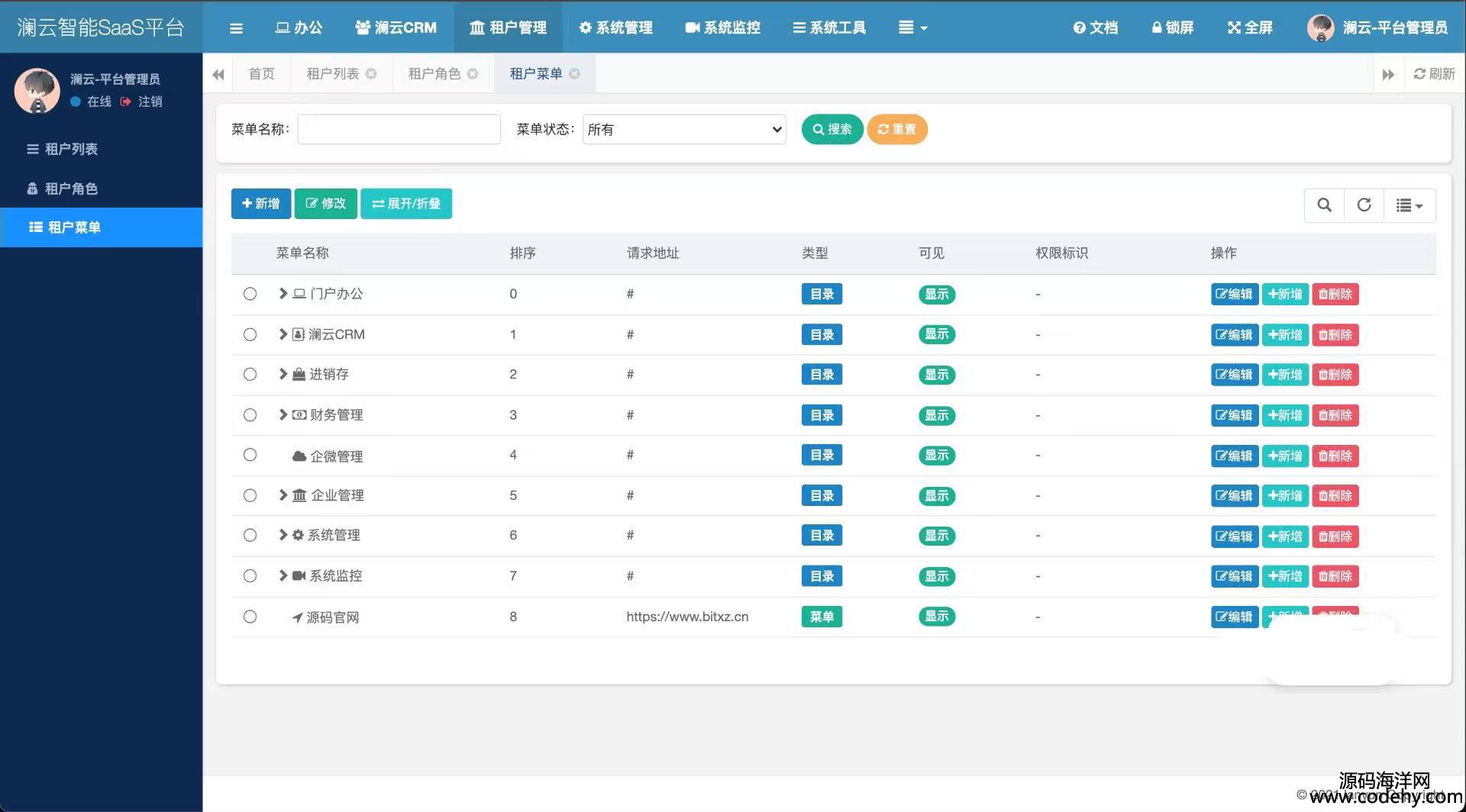Click 新增 for the 企业管理 row

(x=1285, y=496)
